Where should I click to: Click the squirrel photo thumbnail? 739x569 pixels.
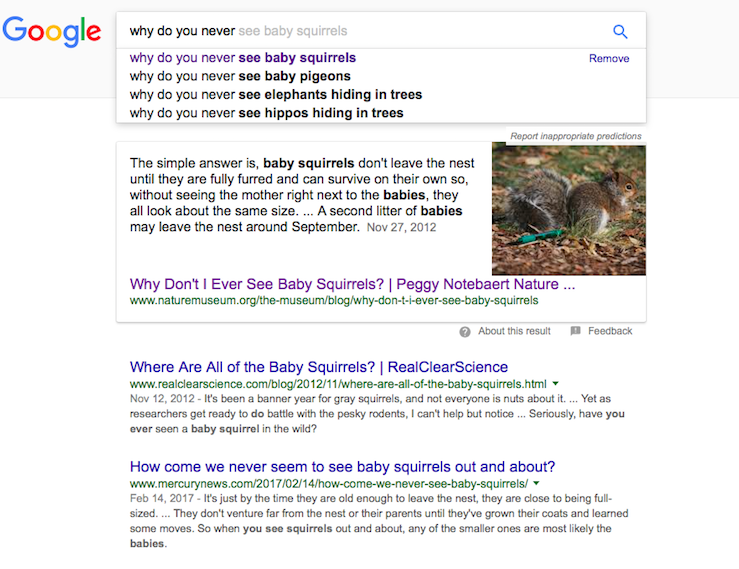(568, 209)
